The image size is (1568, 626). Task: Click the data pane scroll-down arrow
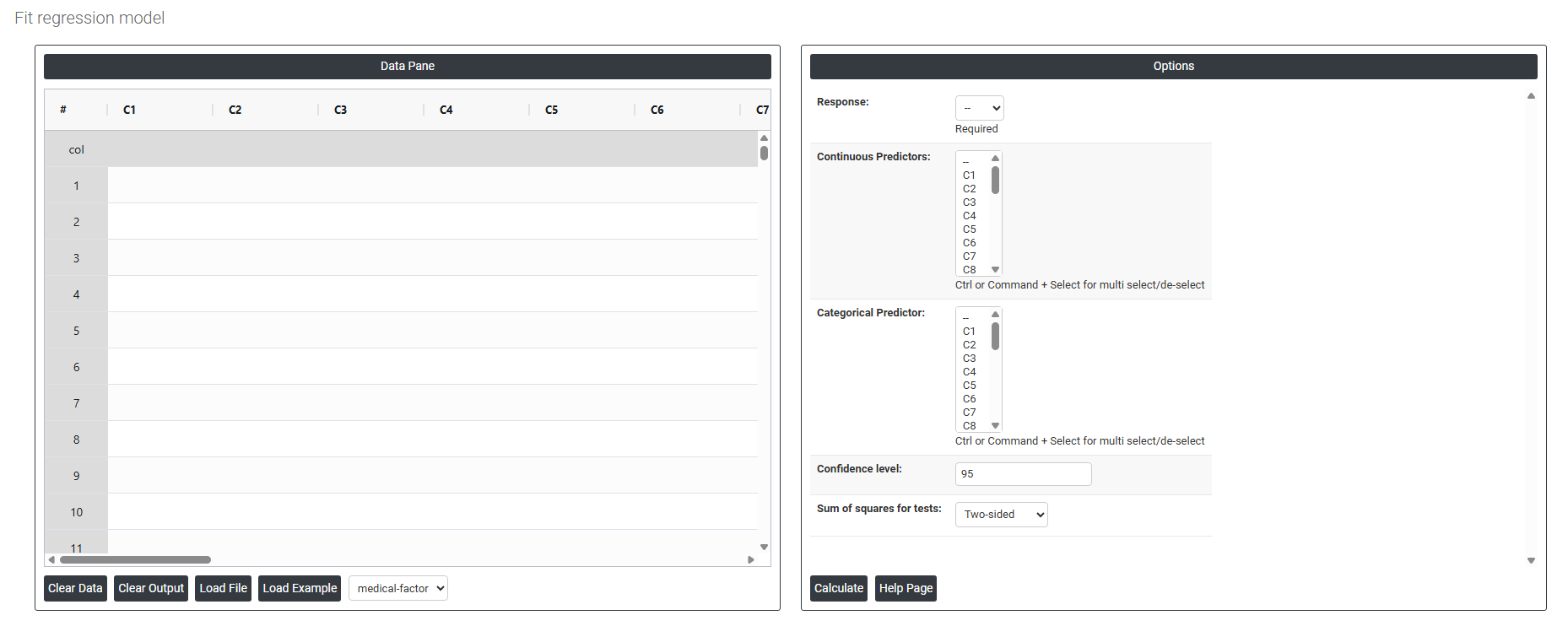point(764,548)
